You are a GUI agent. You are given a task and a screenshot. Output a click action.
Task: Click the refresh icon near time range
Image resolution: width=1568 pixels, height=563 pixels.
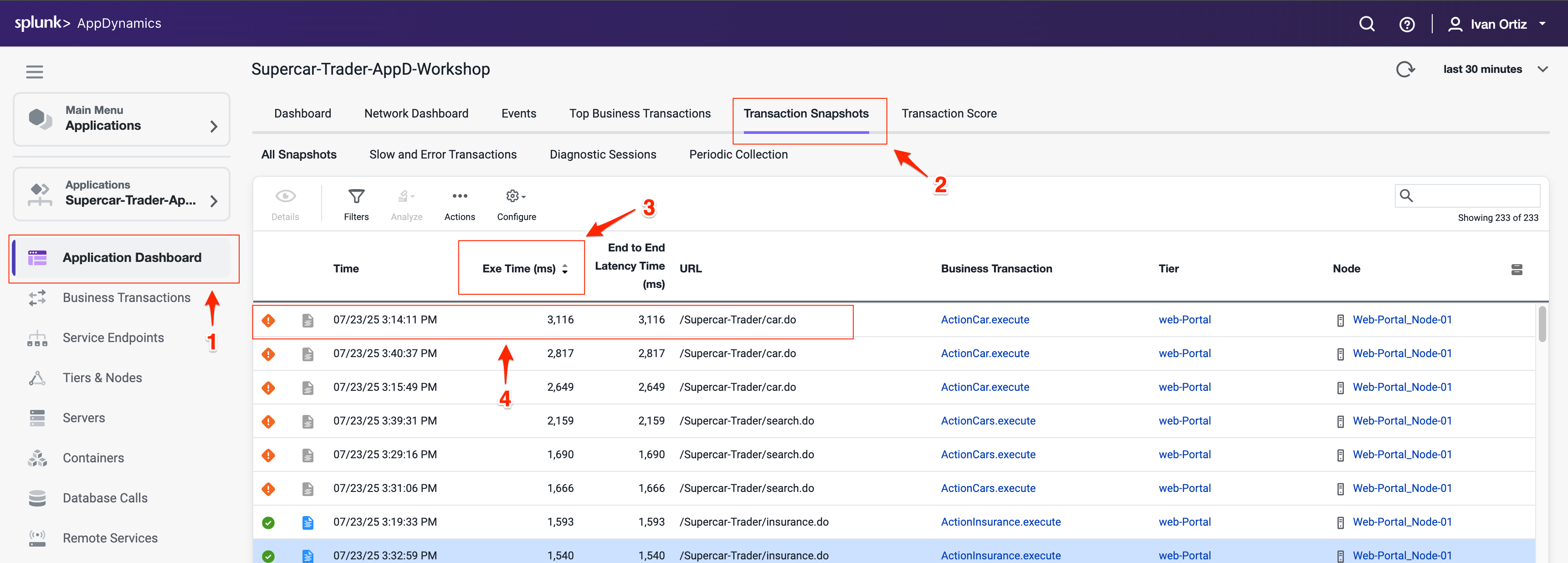click(x=1405, y=69)
